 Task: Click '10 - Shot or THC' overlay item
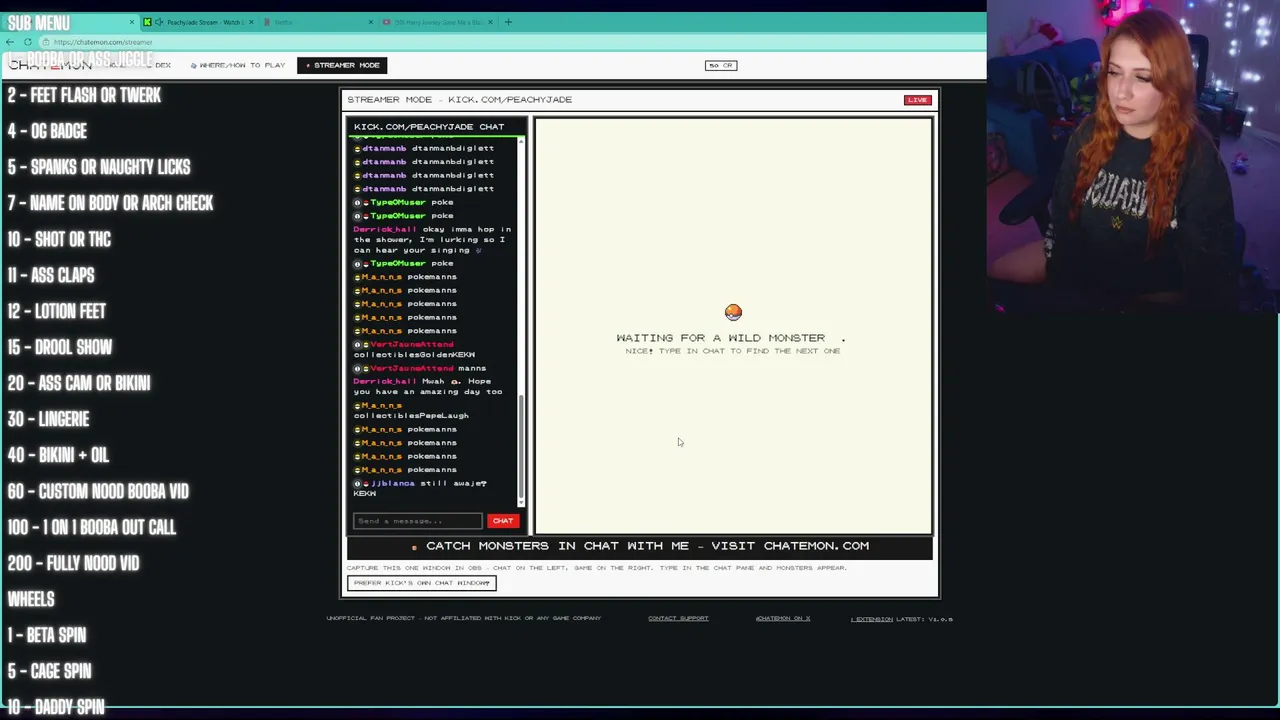click(59, 239)
